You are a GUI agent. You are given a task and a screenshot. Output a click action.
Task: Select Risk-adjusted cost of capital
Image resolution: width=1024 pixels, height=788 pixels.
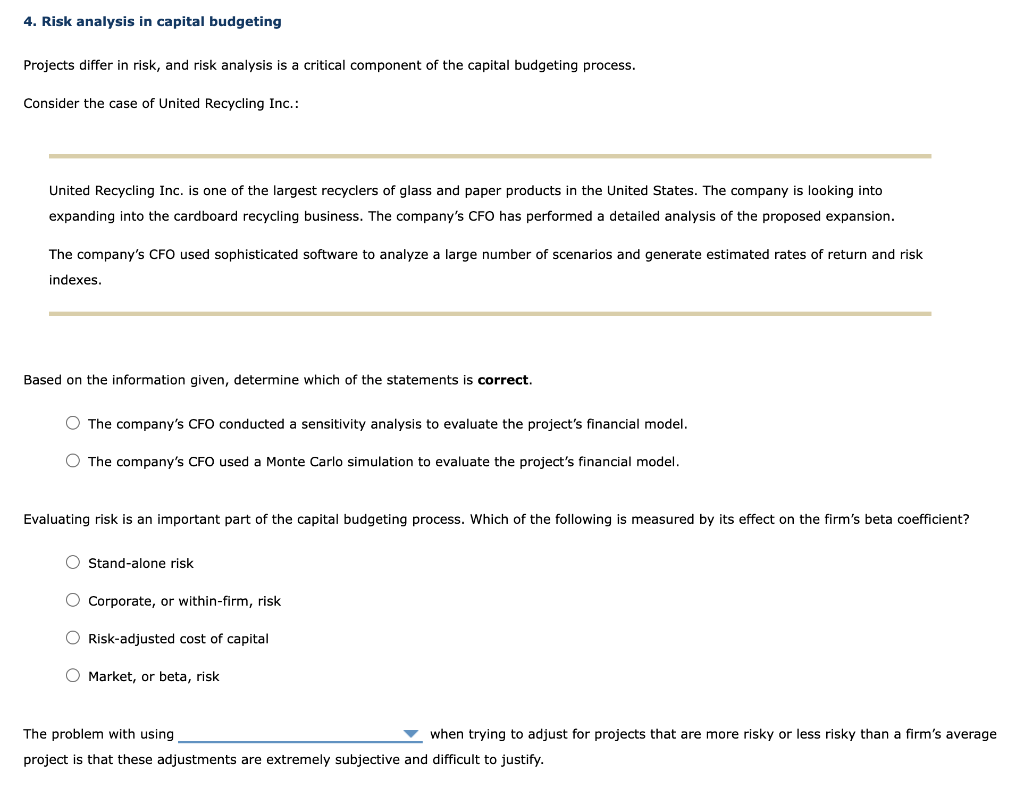tap(72, 636)
